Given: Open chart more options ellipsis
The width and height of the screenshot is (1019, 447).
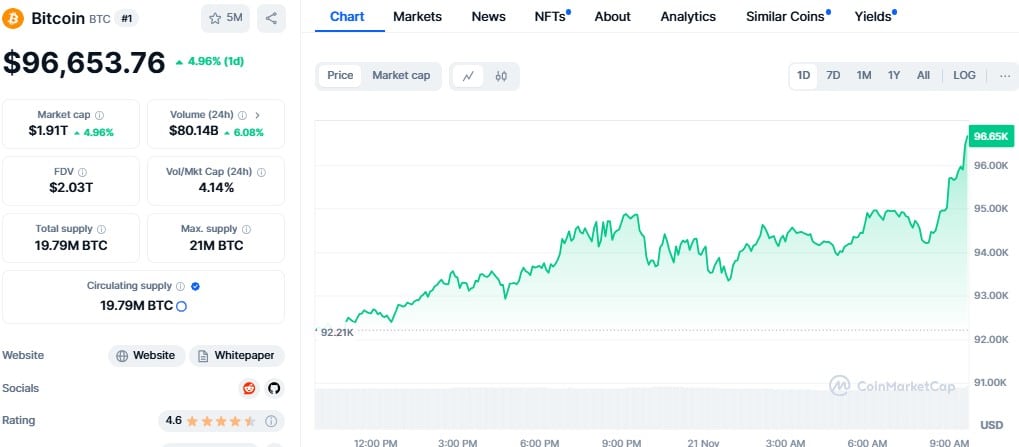Looking at the screenshot, I should tap(1005, 75).
